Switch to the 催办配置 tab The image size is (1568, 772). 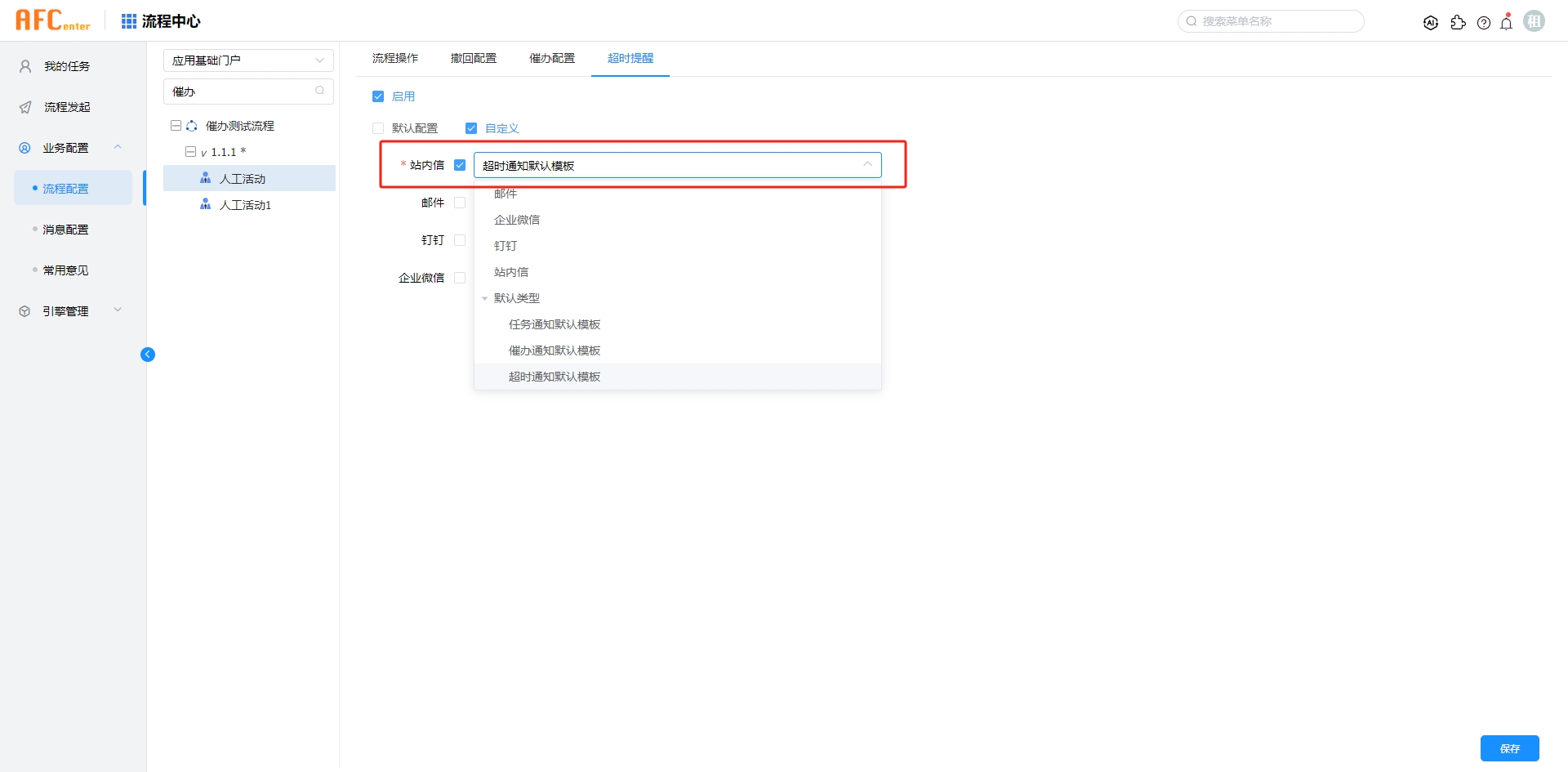point(552,58)
